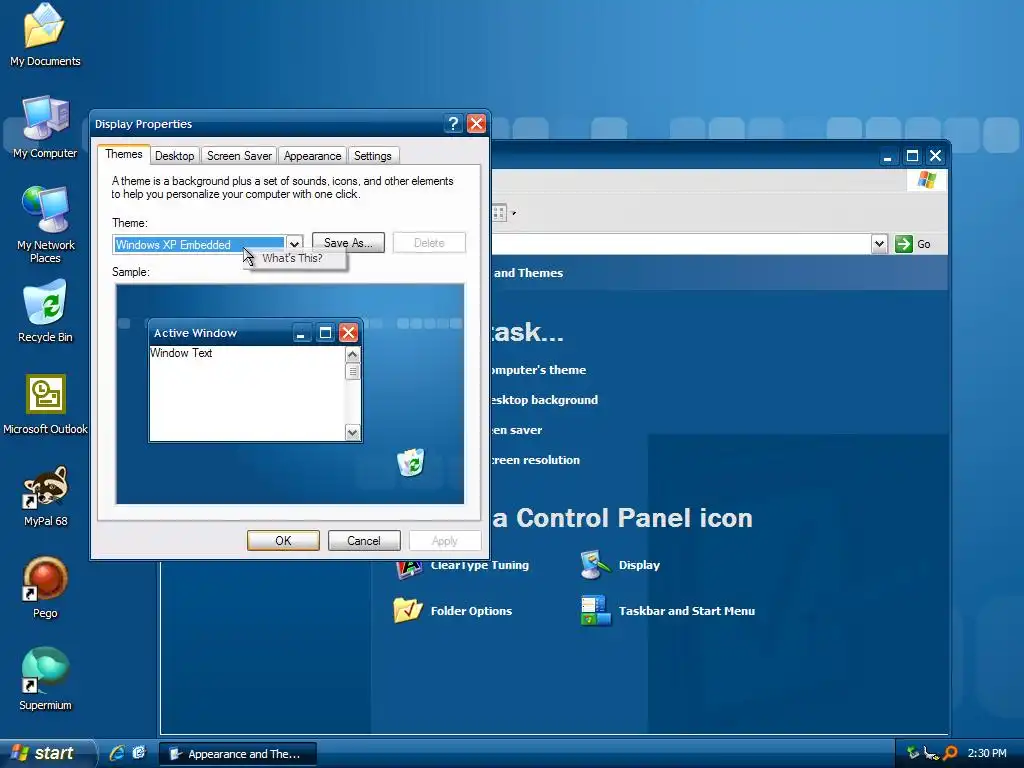Click the green Go arrow icon
Screen dimensions: 1024x768
point(903,244)
